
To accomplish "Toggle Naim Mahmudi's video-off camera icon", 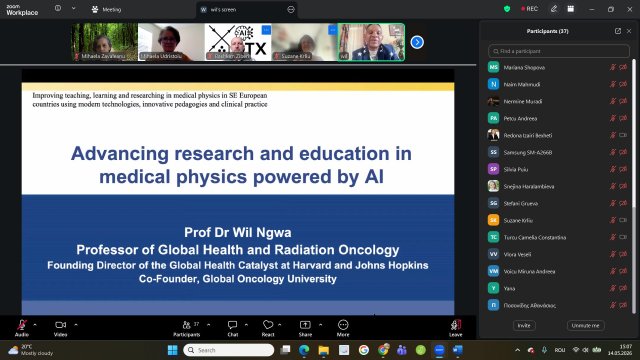I will tap(623, 84).
